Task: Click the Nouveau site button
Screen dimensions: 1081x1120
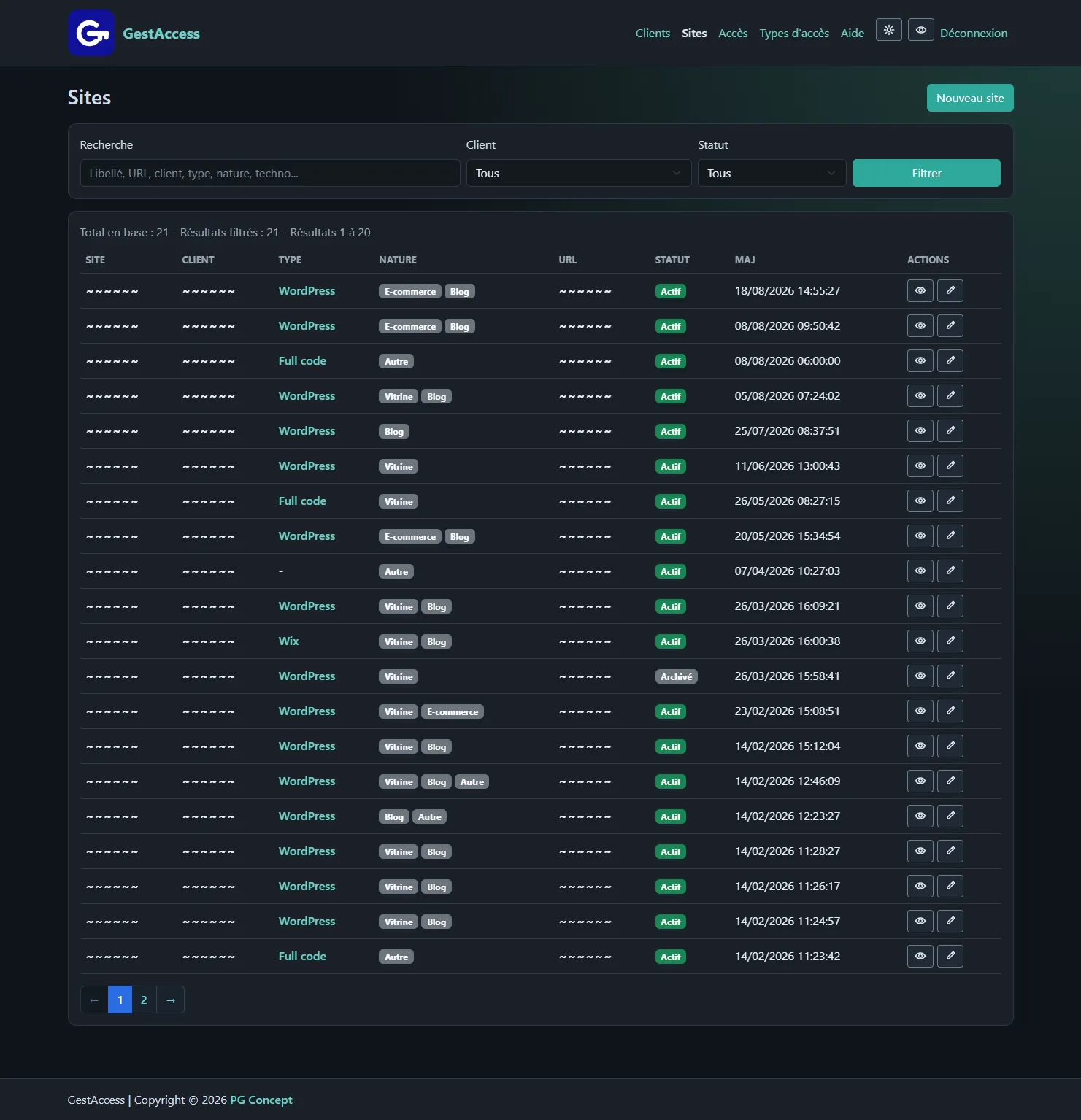Action: coord(970,98)
